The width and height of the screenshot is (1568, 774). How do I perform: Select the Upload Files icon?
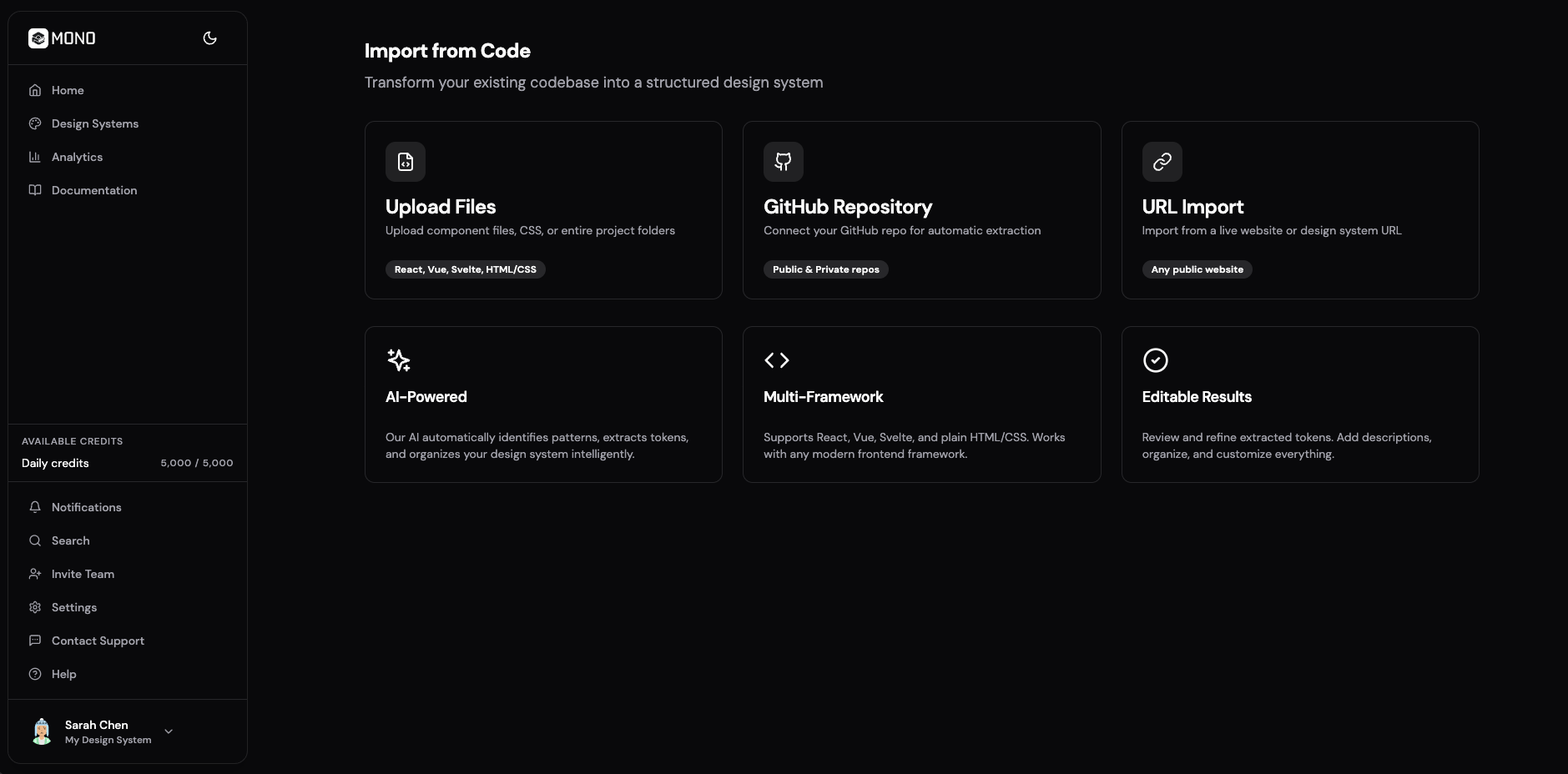click(x=405, y=162)
